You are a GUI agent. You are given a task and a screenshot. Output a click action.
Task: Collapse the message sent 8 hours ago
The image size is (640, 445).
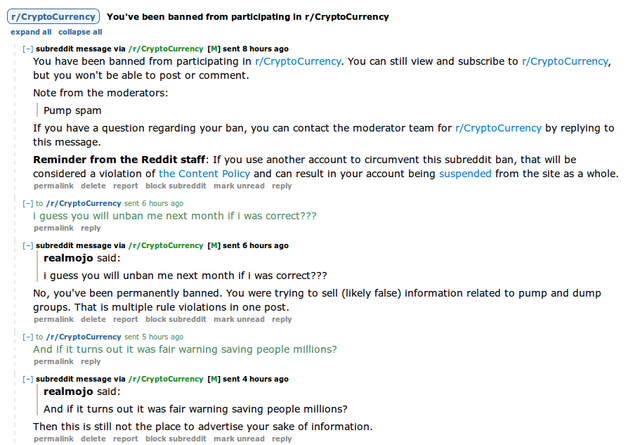click(x=28, y=48)
